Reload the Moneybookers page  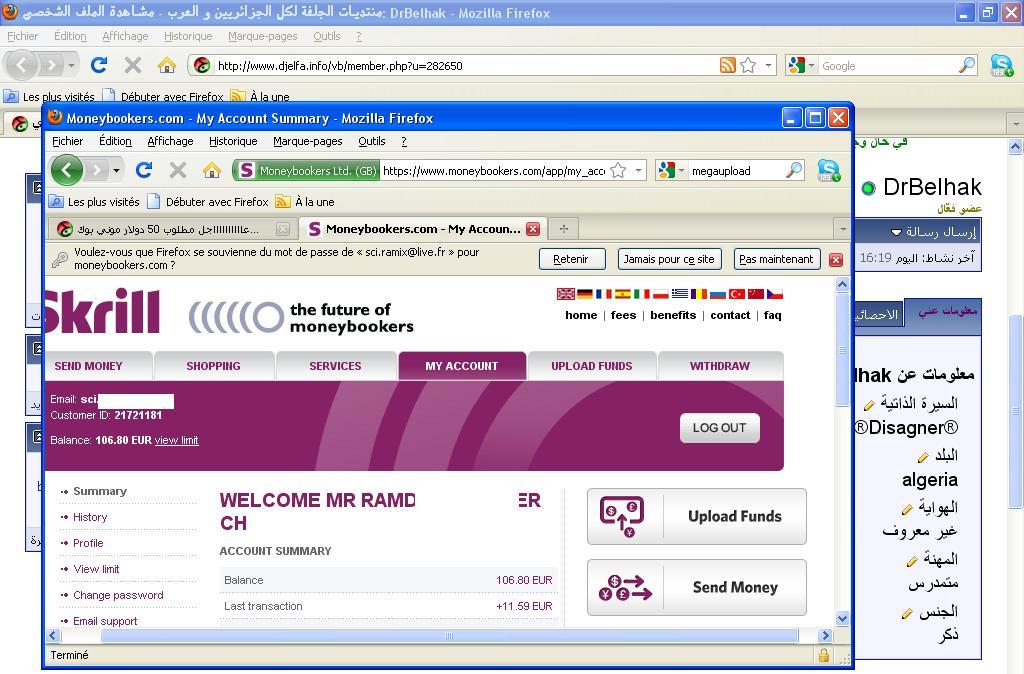[x=144, y=170]
